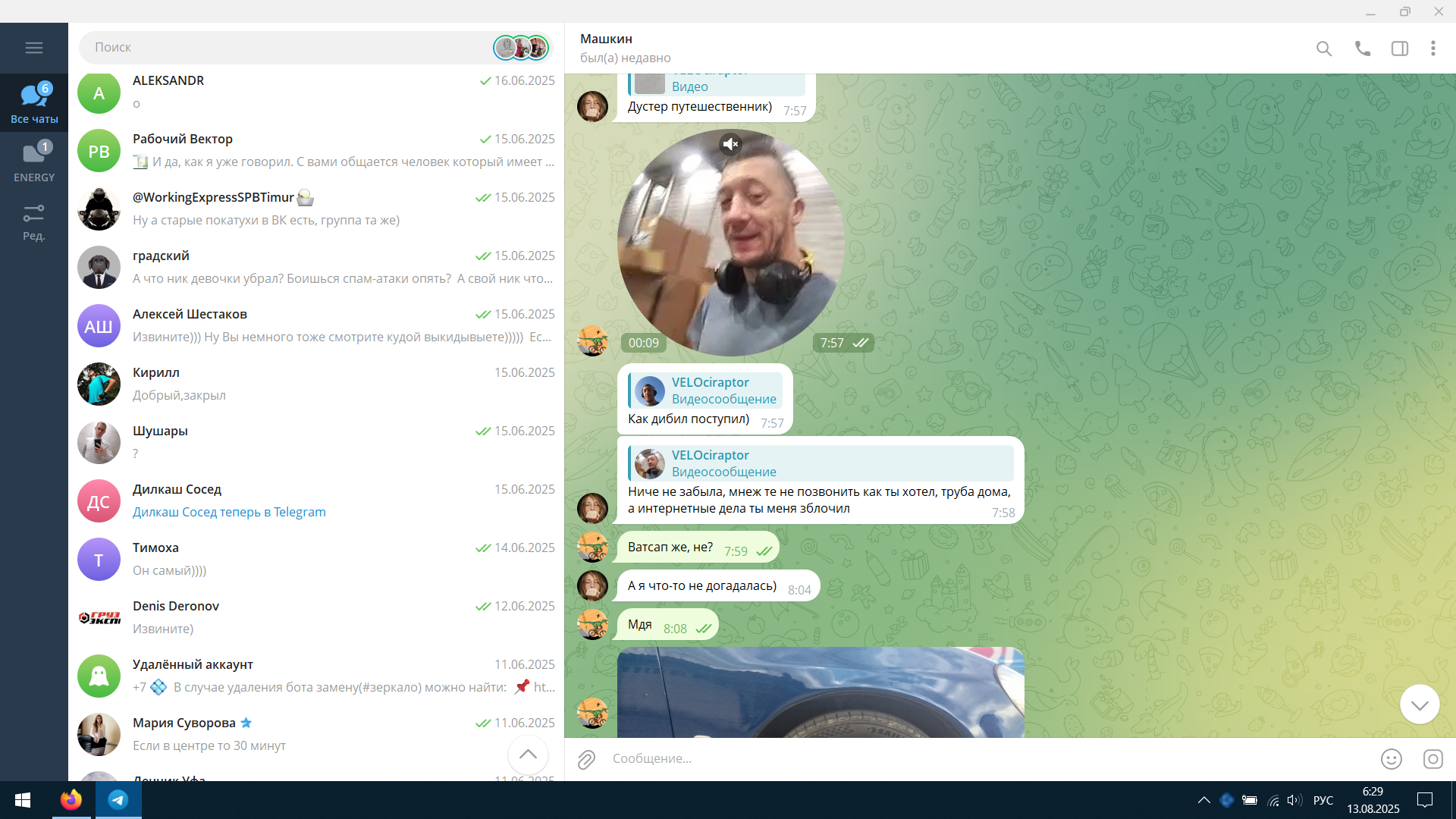Image resolution: width=1456 pixels, height=819 pixels.
Task: Open the hamburger main menu
Action: (x=34, y=48)
